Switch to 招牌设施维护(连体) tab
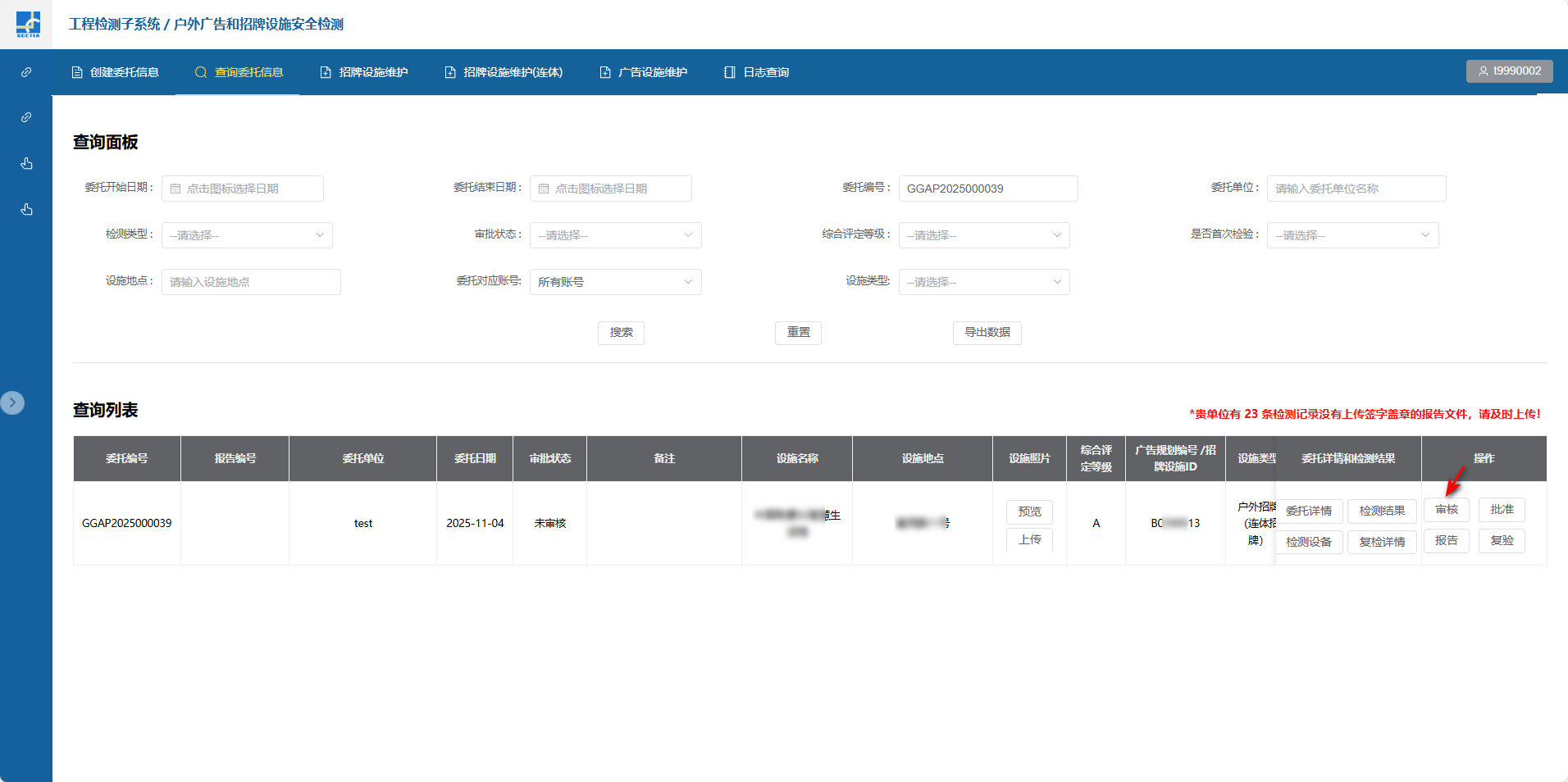Image resolution: width=1568 pixels, height=782 pixels. [504, 72]
